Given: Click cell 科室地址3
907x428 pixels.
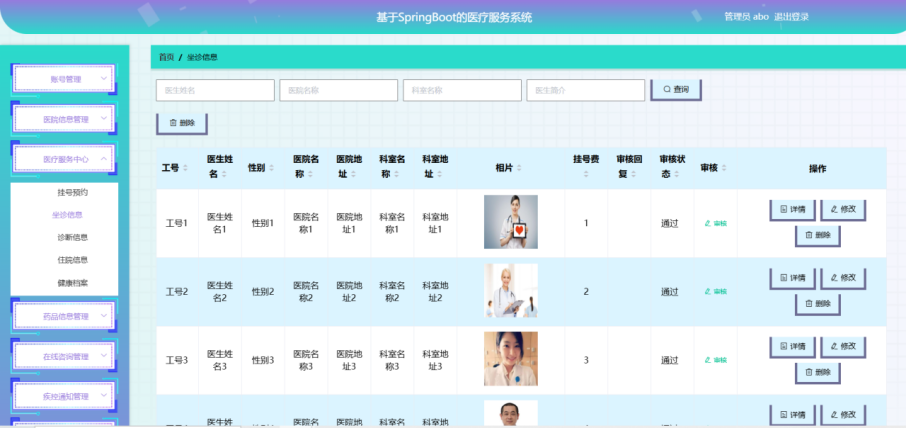Looking at the screenshot, I should point(435,359).
